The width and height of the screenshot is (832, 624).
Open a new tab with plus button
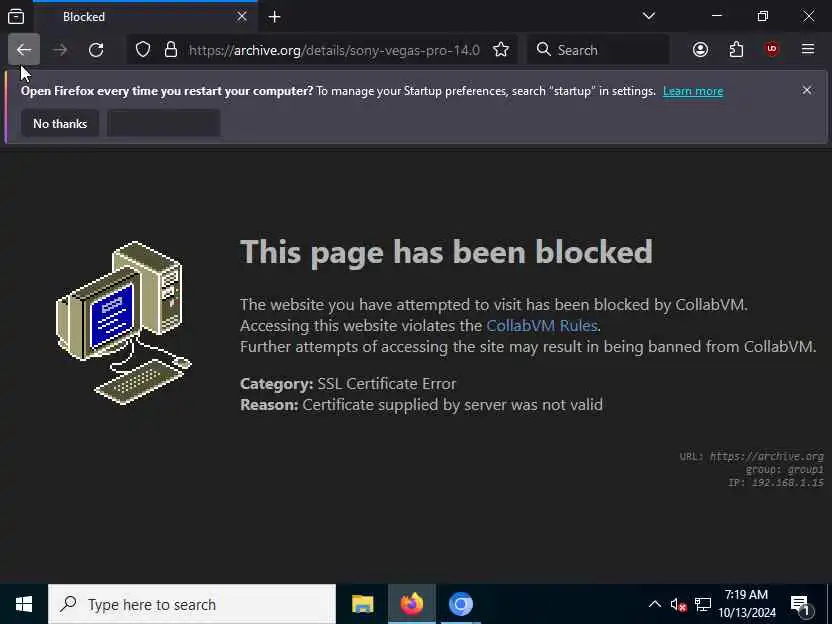[274, 17]
